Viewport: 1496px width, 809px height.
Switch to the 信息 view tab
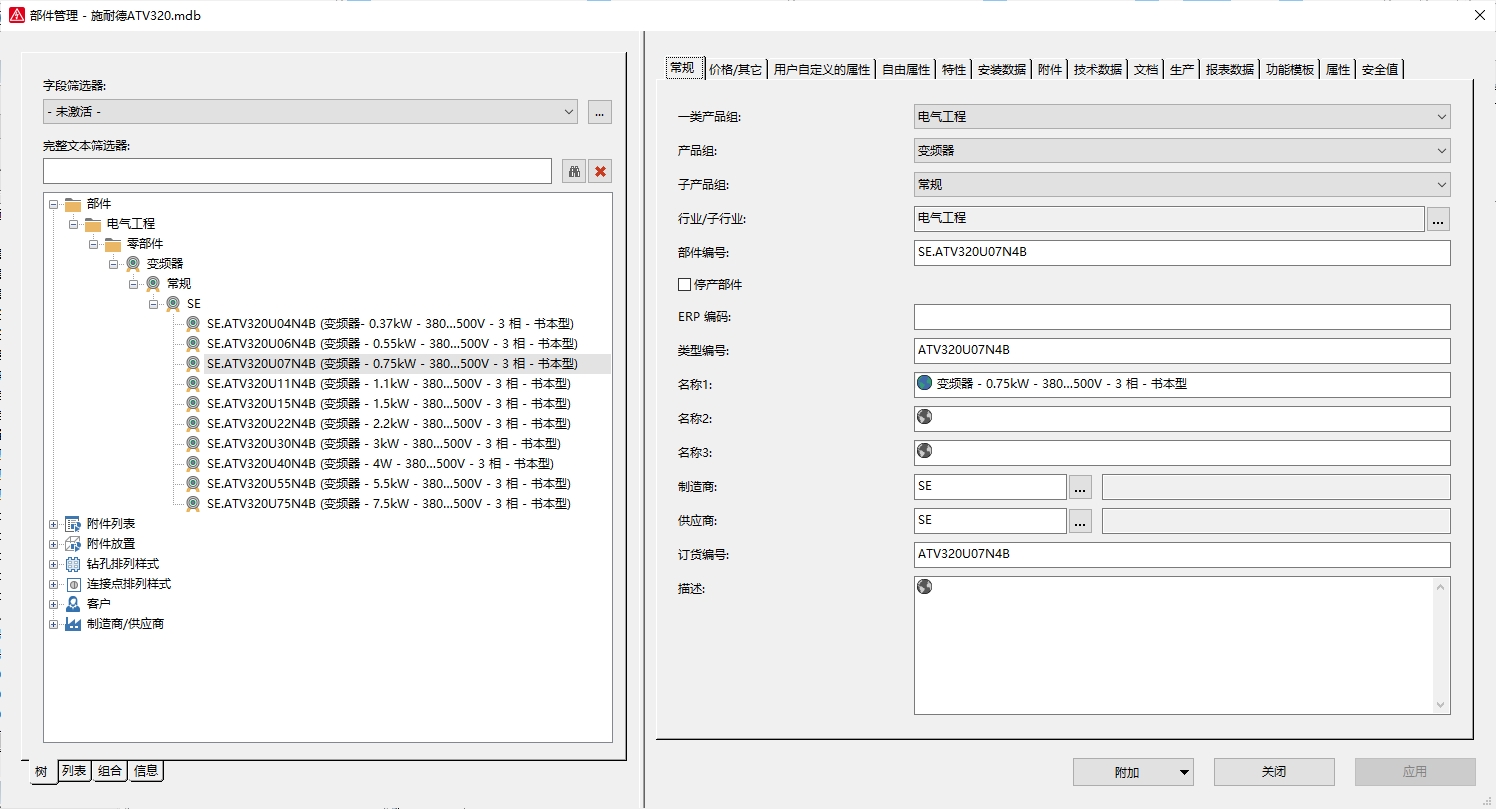click(x=146, y=771)
